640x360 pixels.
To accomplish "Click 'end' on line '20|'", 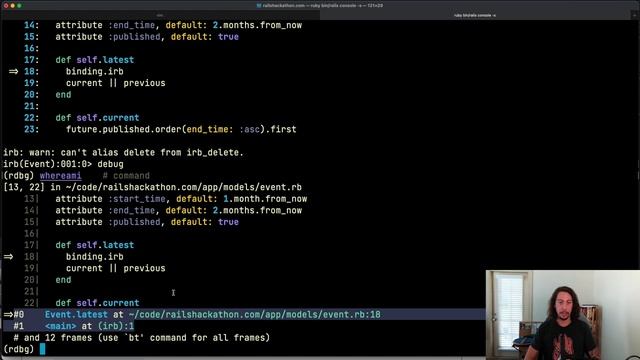I will click(63, 280).
